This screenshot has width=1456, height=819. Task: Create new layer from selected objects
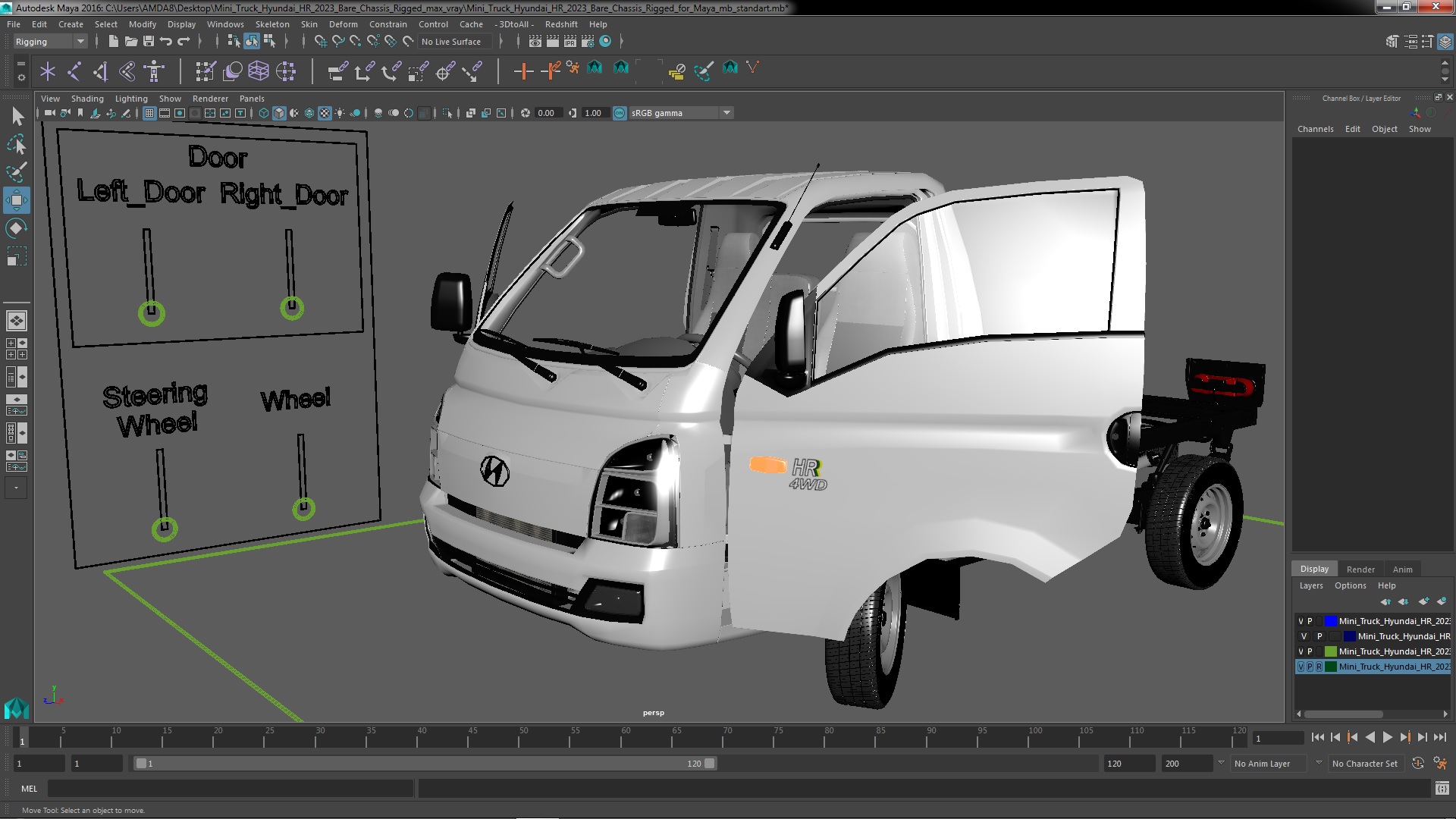pos(1441,601)
